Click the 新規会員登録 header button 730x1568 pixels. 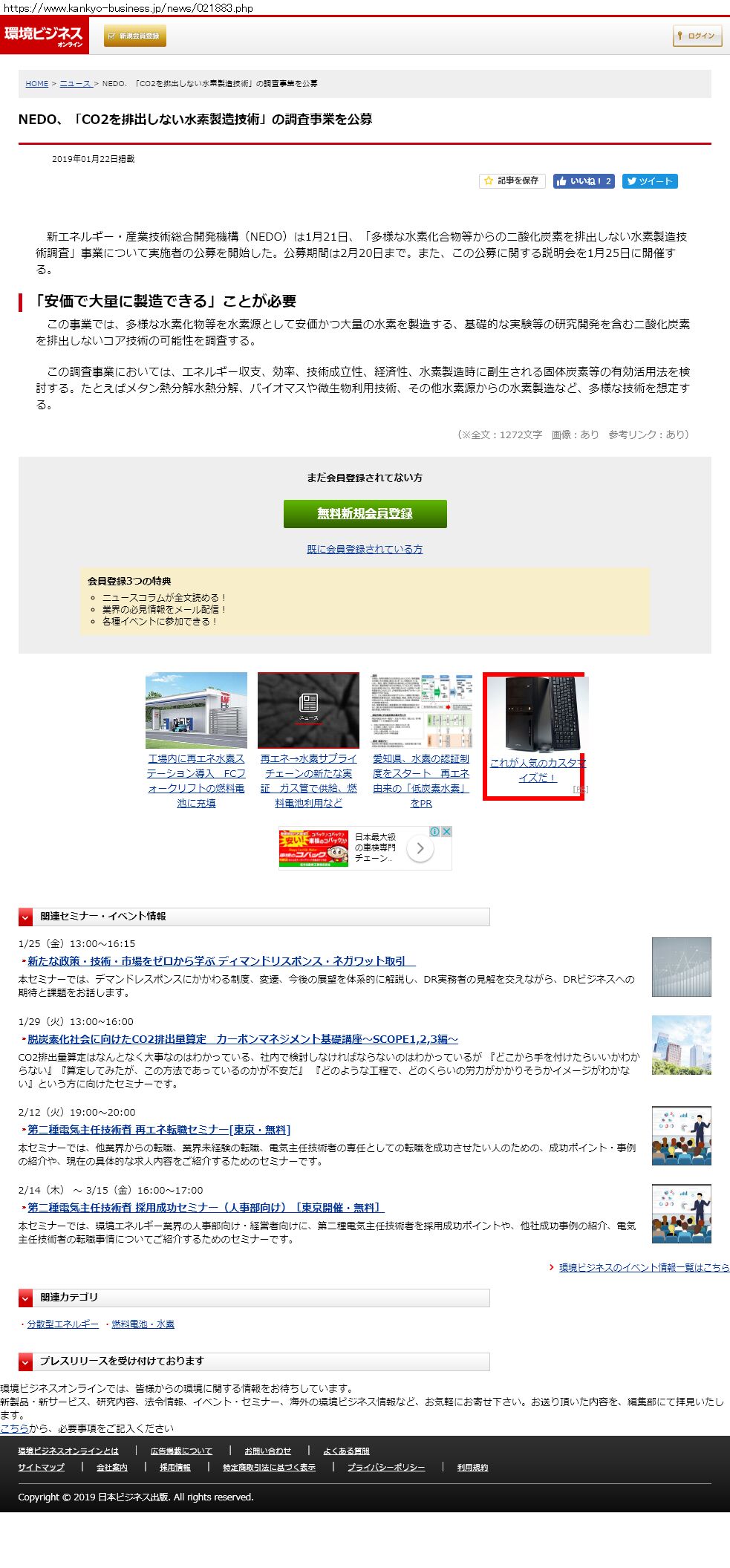[x=135, y=36]
